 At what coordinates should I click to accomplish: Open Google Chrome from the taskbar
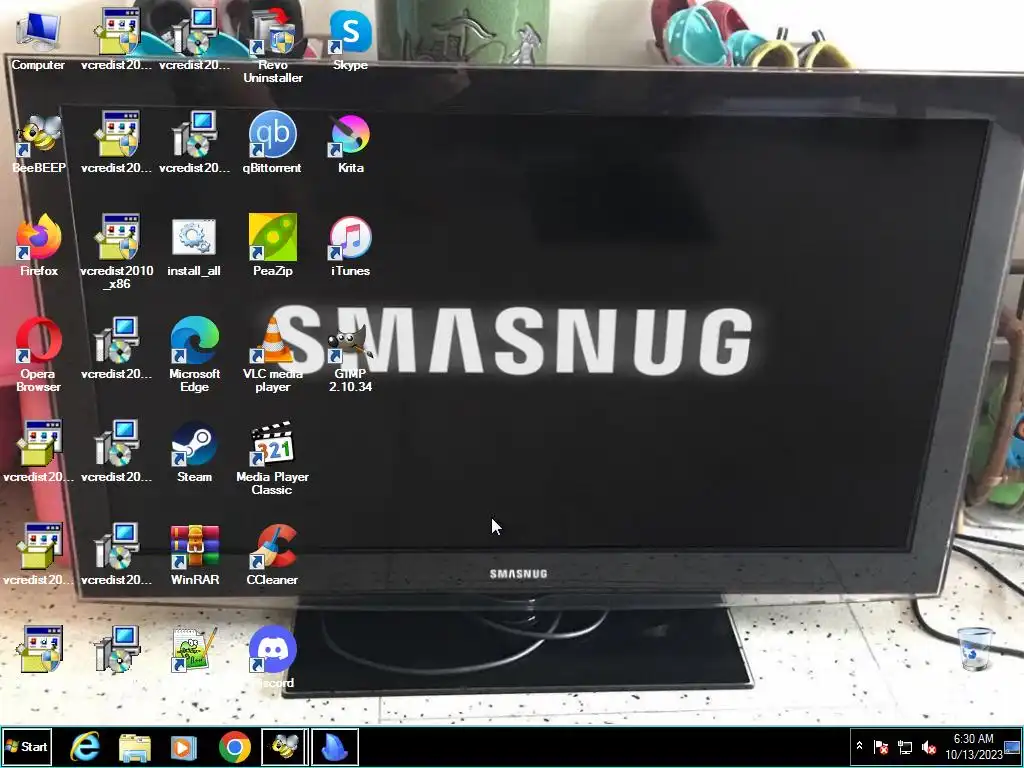234,747
